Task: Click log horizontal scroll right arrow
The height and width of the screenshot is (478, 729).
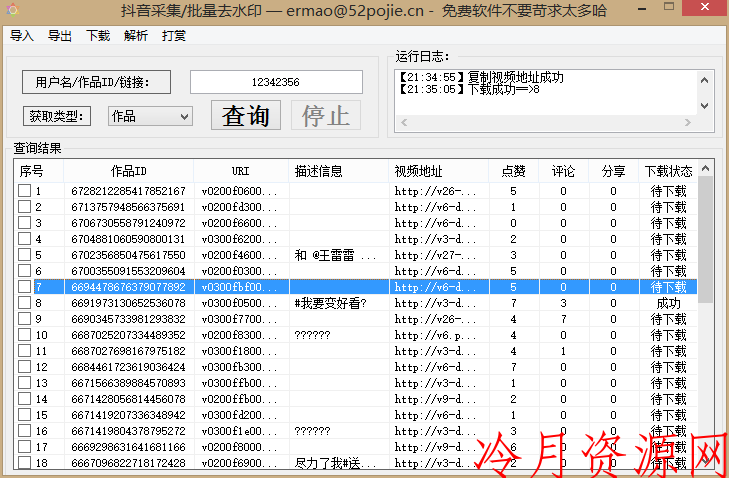Action: pos(688,122)
